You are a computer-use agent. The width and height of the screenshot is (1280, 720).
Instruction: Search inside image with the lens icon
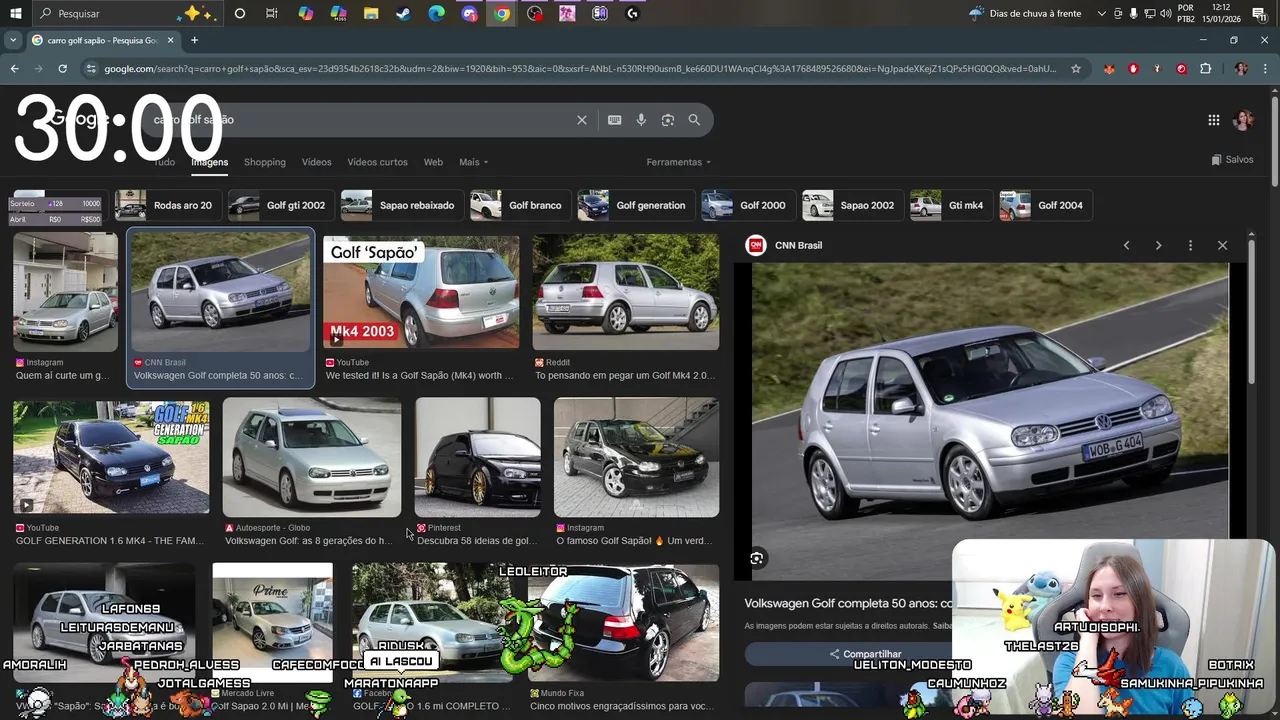point(757,559)
